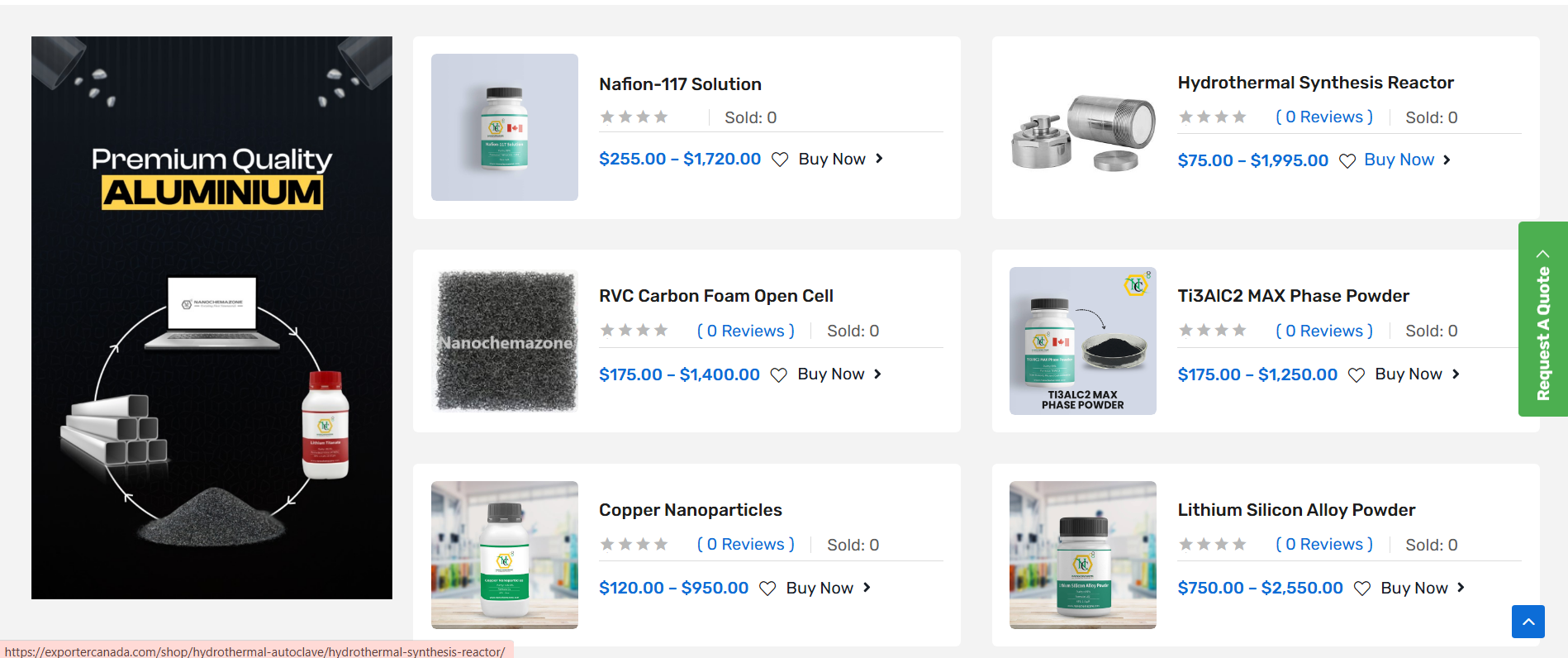The width and height of the screenshot is (1568, 658).
Task: Click the Premium Quality Aluminium banner
Action: coord(211,317)
